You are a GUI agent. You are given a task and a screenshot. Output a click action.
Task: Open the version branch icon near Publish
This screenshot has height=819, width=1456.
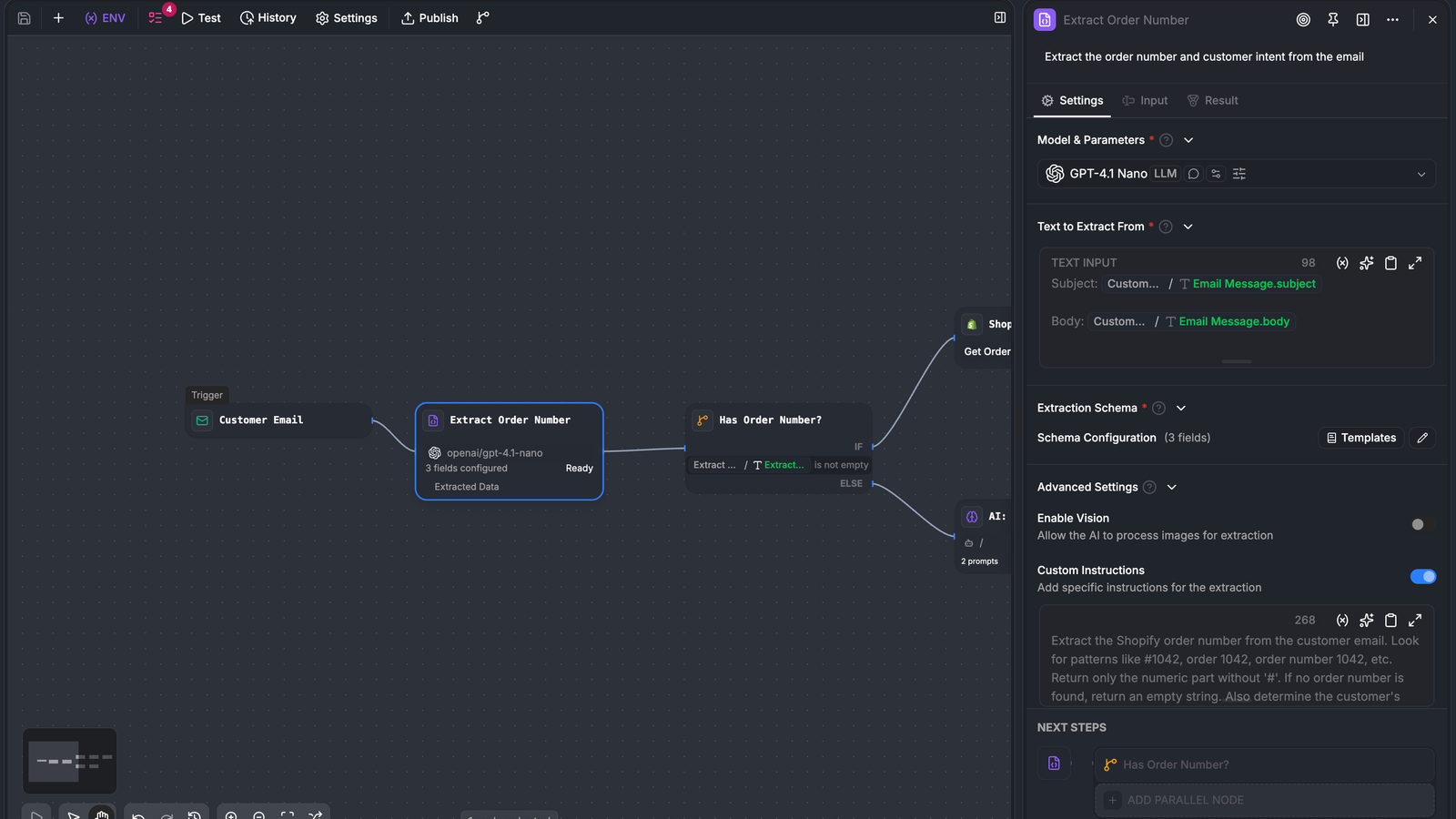483,18
